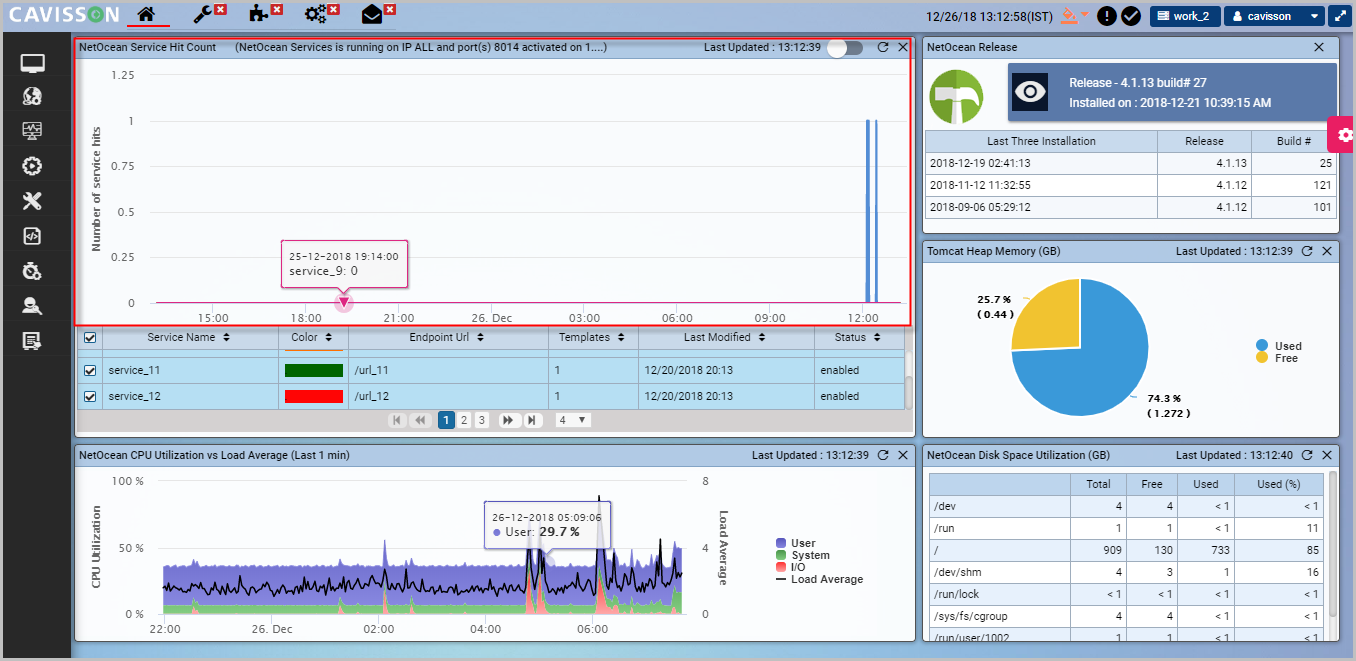
Task: Go to next page of services
Action: (508, 420)
